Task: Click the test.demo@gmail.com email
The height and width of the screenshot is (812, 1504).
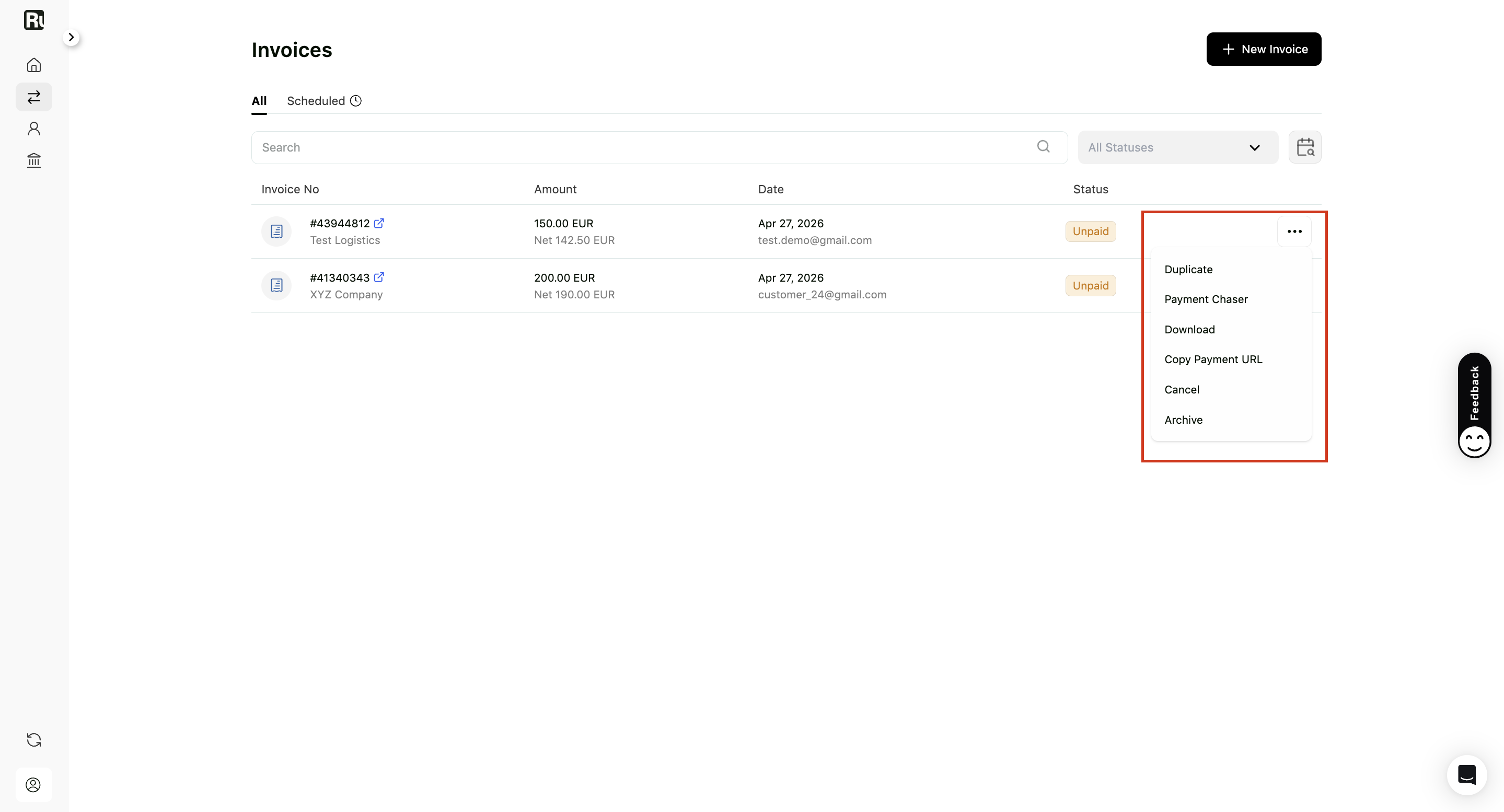Action: (x=815, y=240)
